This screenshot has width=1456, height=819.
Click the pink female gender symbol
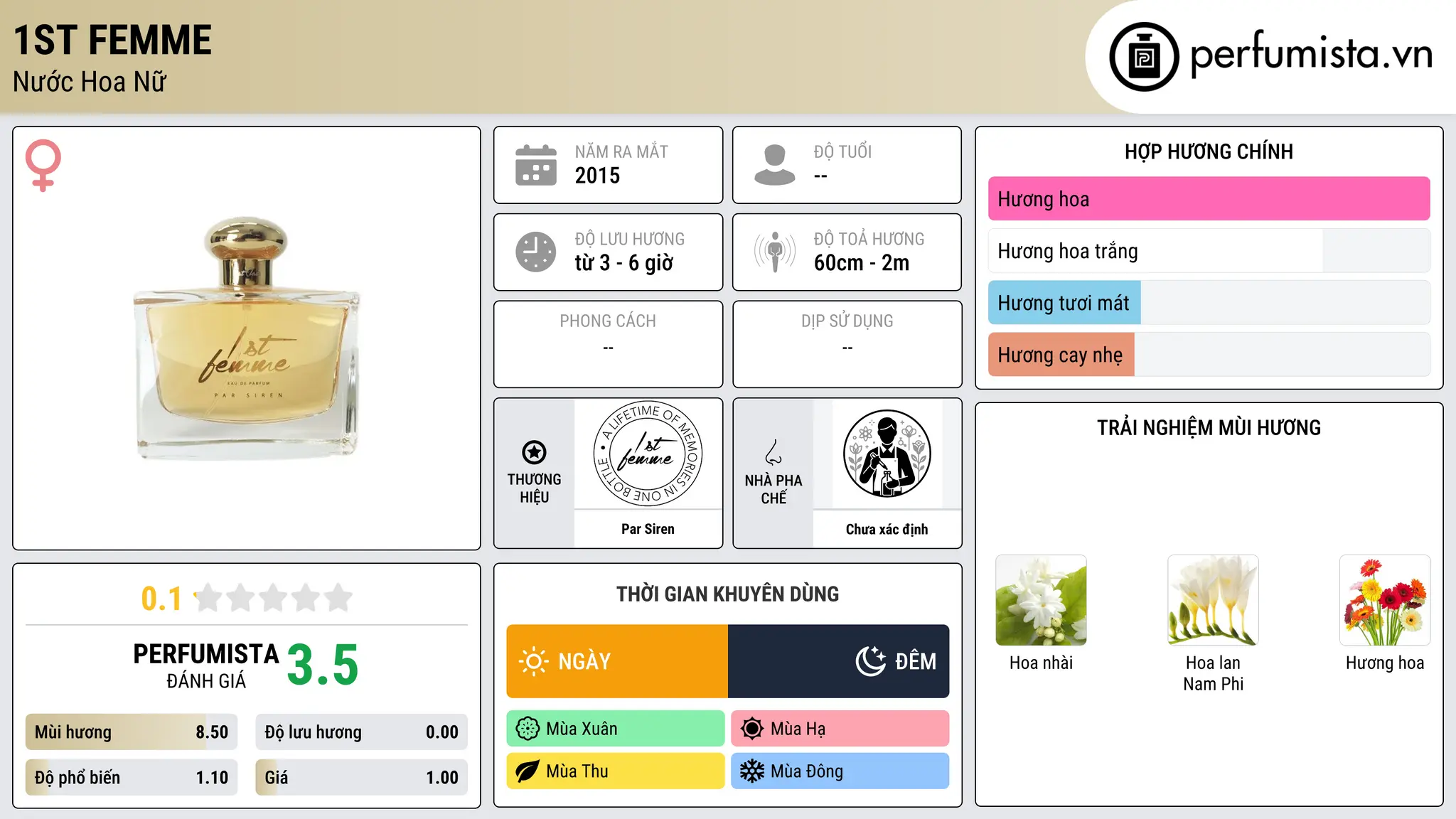coord(43,166)
